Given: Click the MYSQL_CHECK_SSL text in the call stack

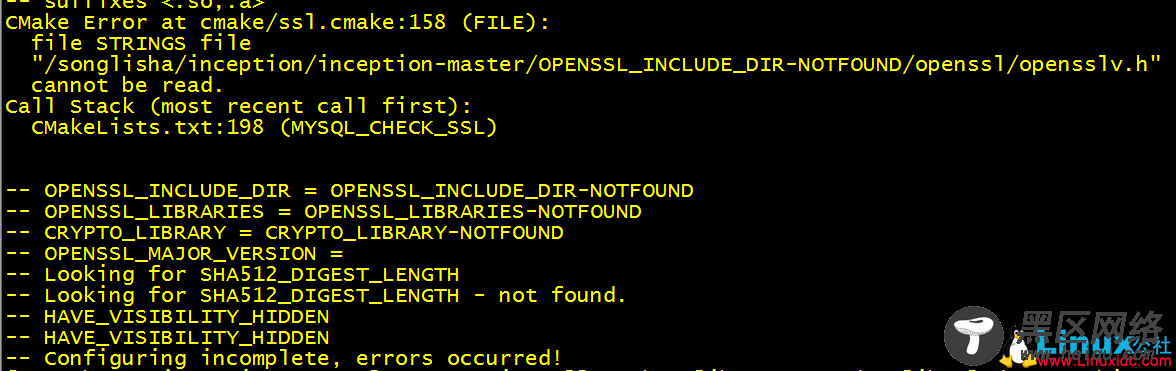Looking at the screenshot, I should (x=387, y=127).
